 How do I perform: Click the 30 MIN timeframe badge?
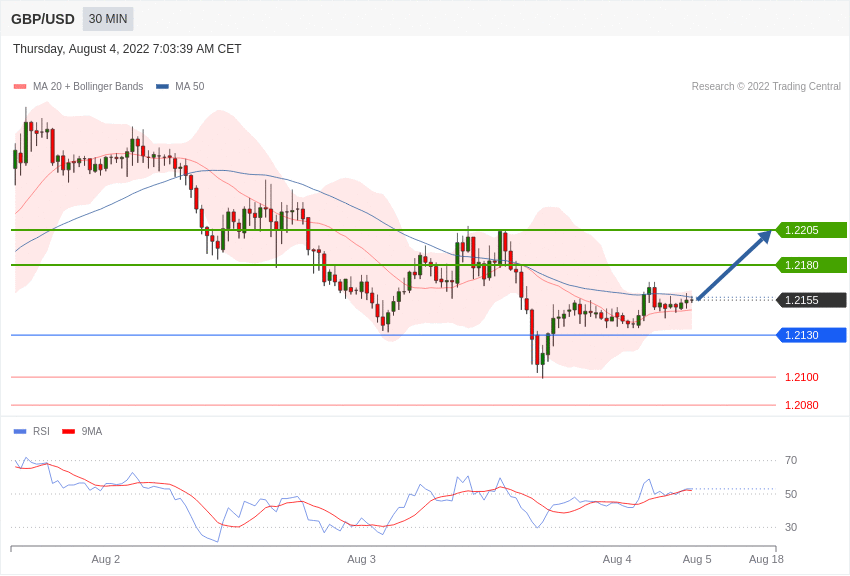(x=108, y=19)
